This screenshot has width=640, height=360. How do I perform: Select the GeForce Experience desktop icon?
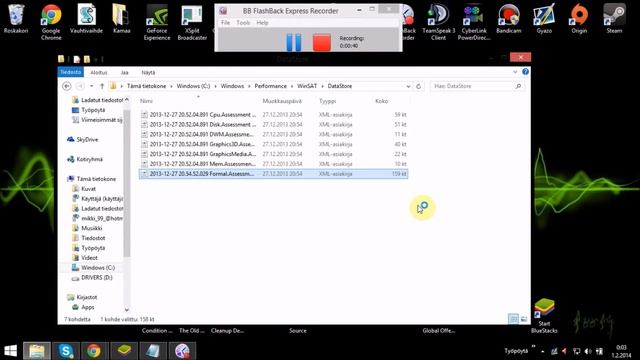(157, 22)
